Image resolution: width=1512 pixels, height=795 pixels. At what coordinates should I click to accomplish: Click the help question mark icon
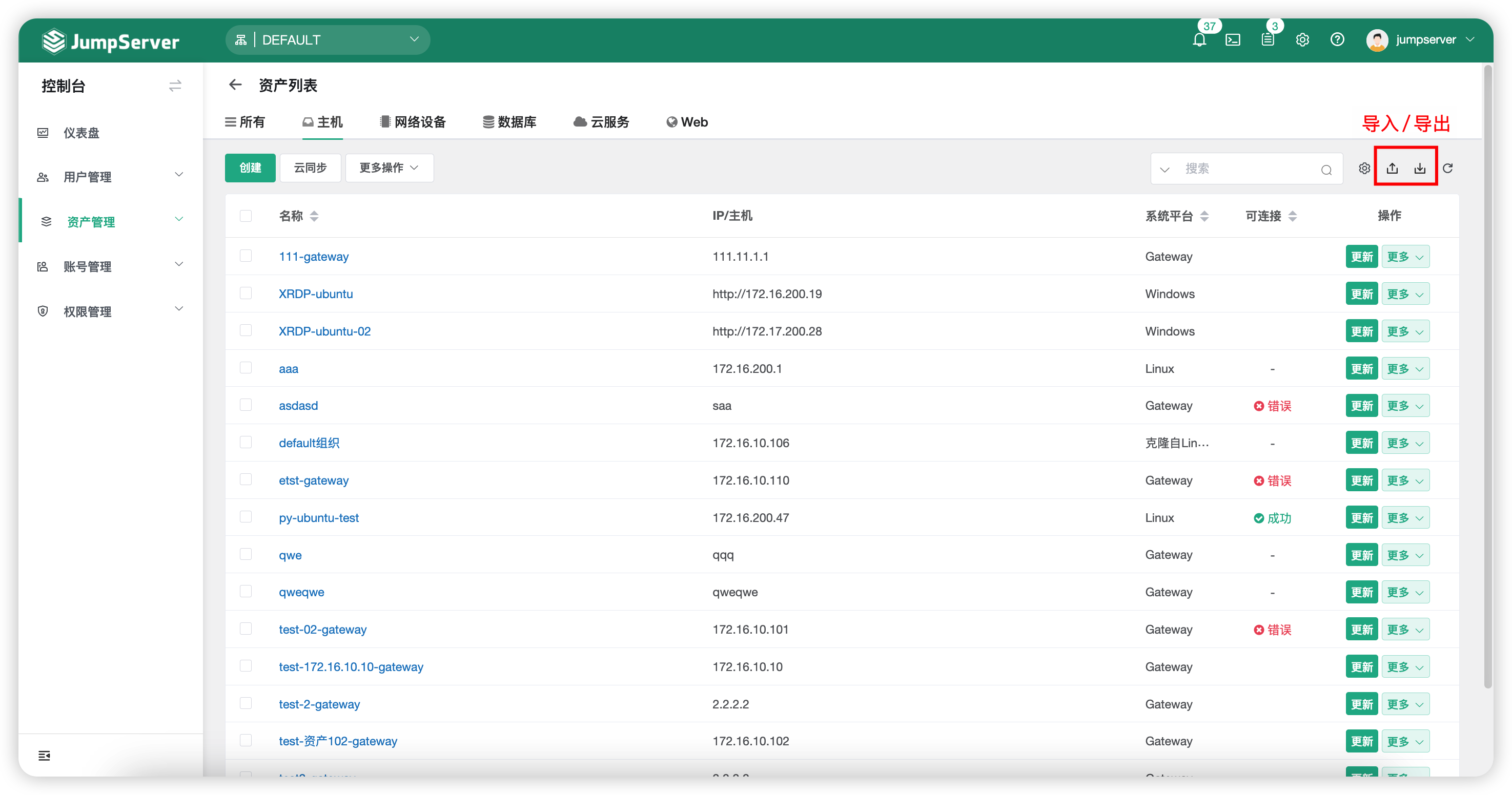pos(1337,40)
